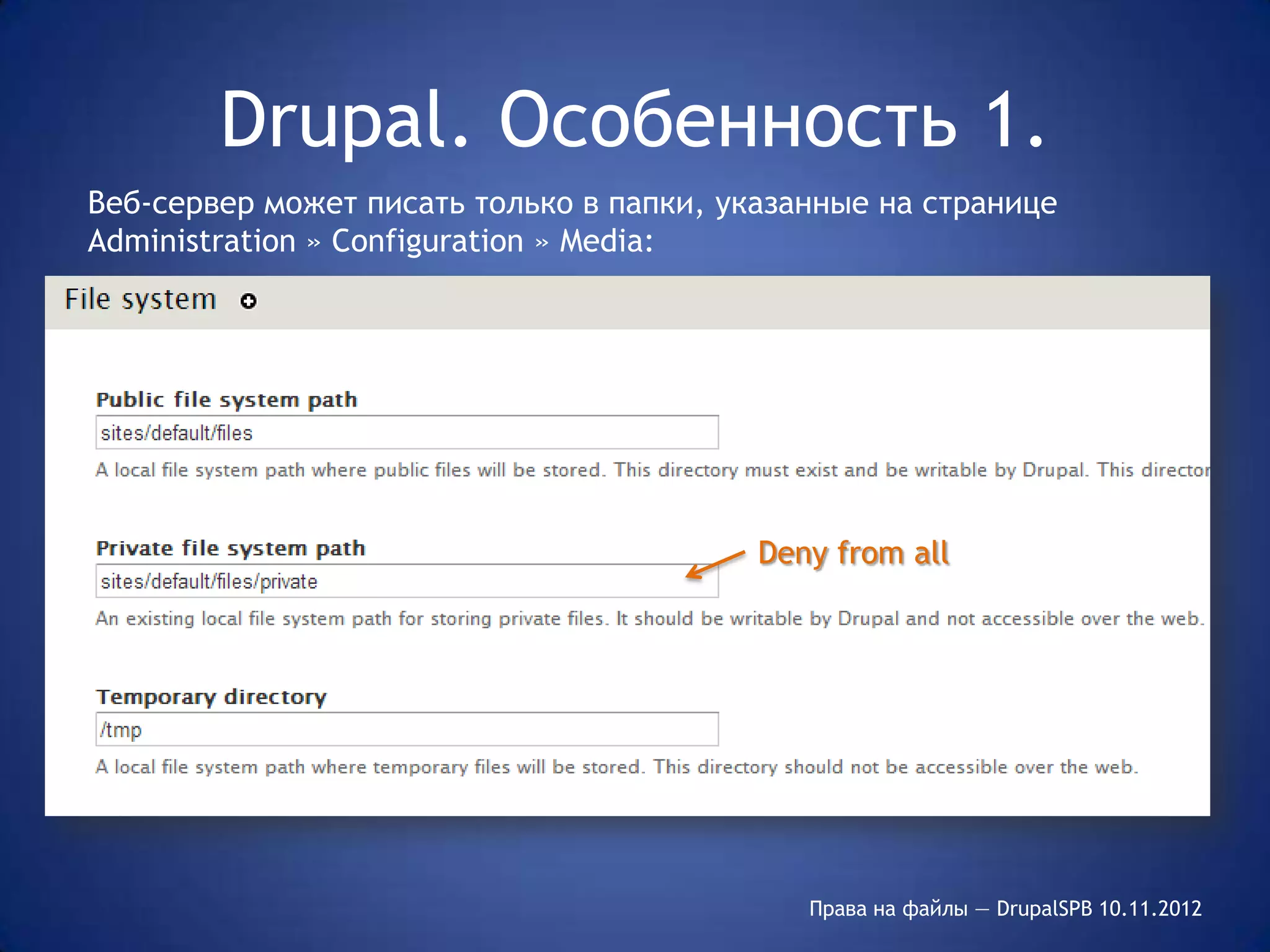The image size is (1270, 952).
Task: Click the 'File system' heading
Action: (x=141, y=300)
